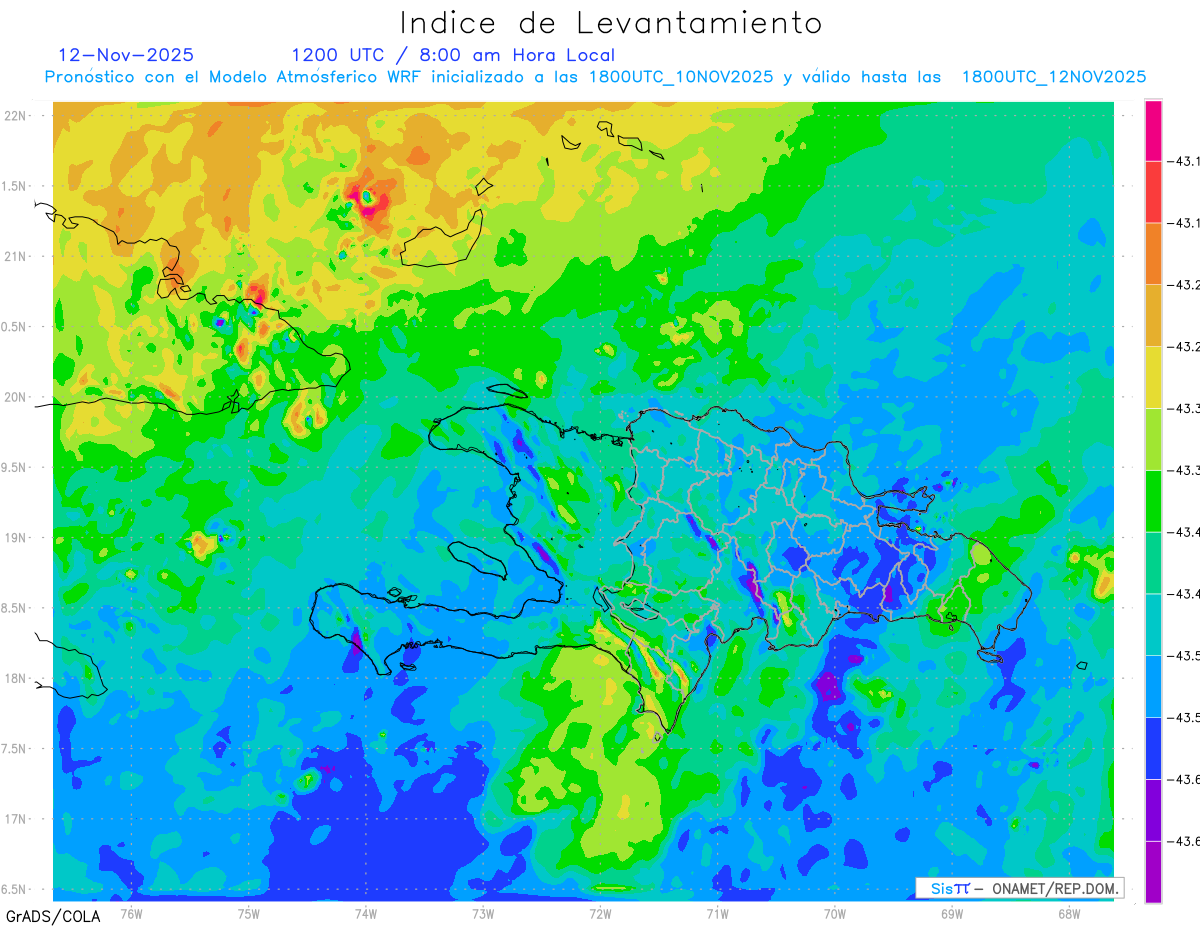Click the '6.5N' latitude label
This screenshot has height=927, width=1200.
tap(16, 889)
